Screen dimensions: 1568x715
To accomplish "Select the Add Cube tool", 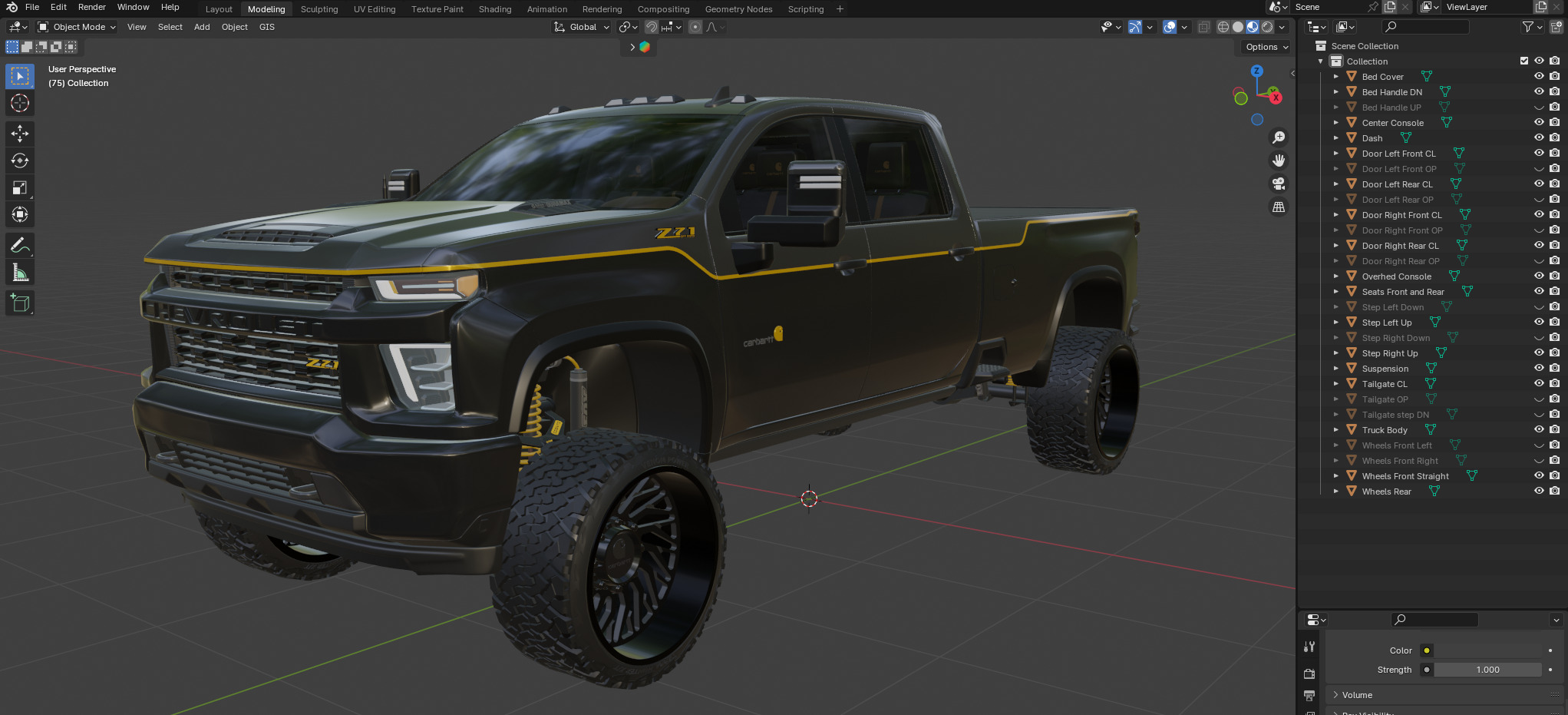I will (20, 303).
